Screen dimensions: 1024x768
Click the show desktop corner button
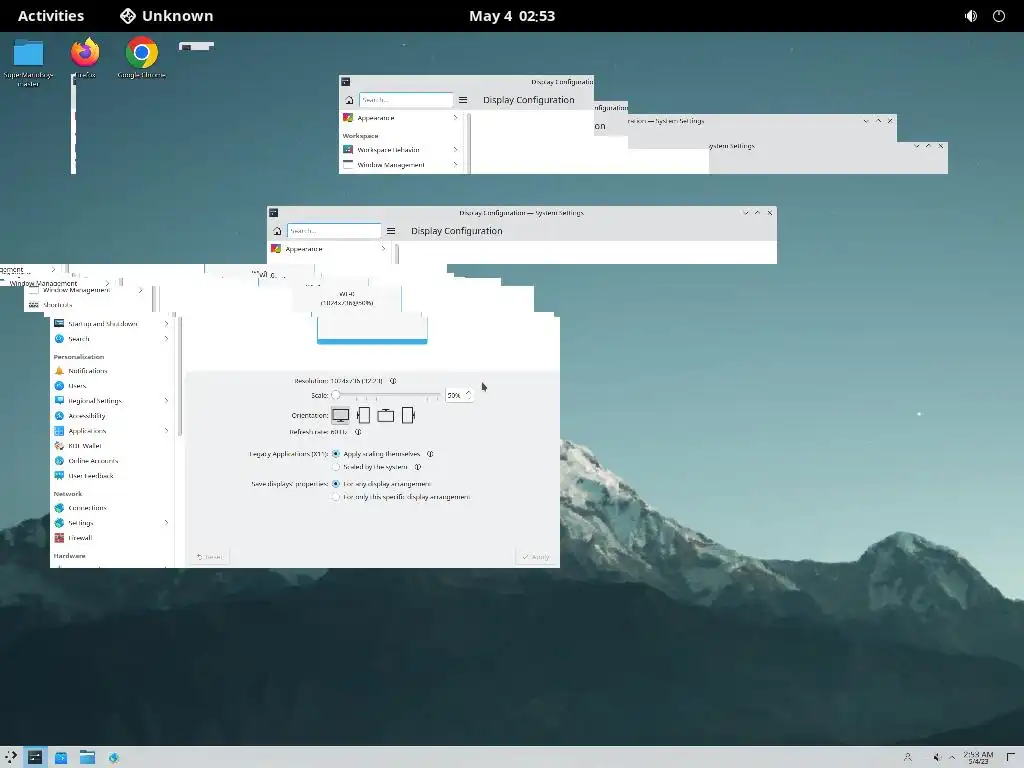tap(1011, 757)
